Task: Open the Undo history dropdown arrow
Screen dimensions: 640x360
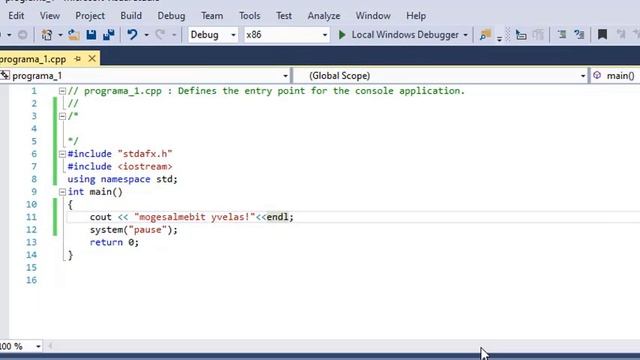Action: (x=146, y=35)
